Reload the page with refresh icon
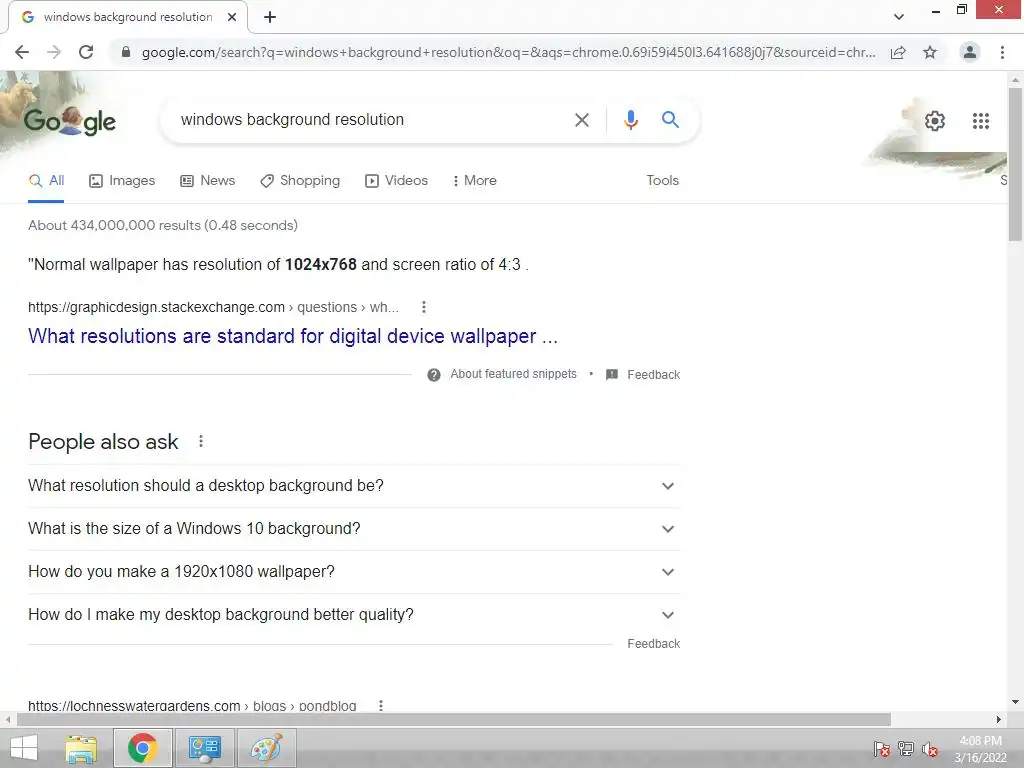 86,52
